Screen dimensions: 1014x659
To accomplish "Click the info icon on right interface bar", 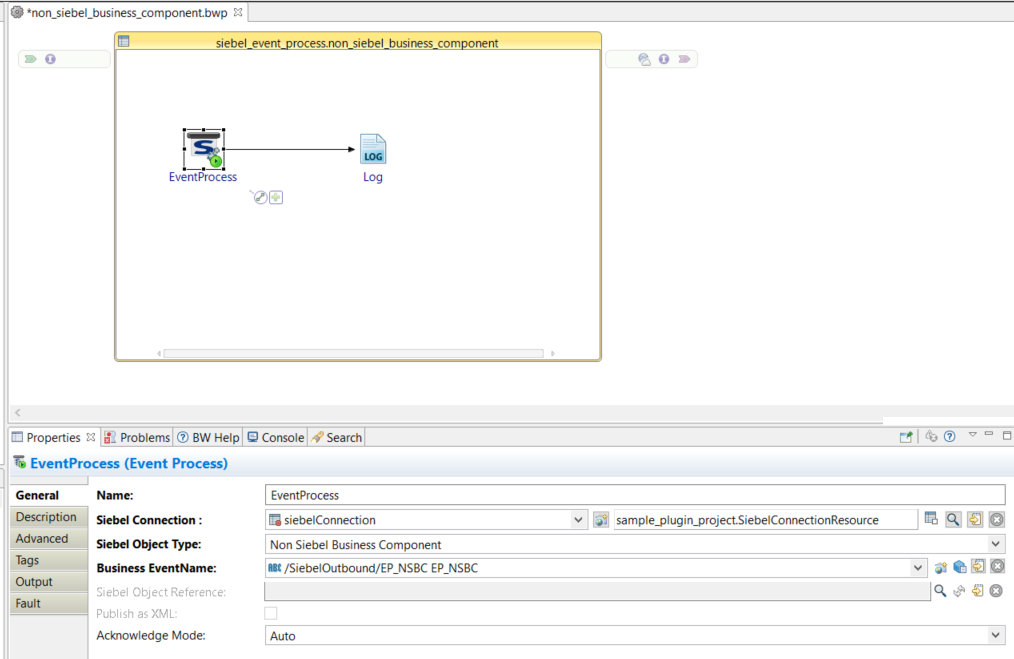I will [663, 59].
